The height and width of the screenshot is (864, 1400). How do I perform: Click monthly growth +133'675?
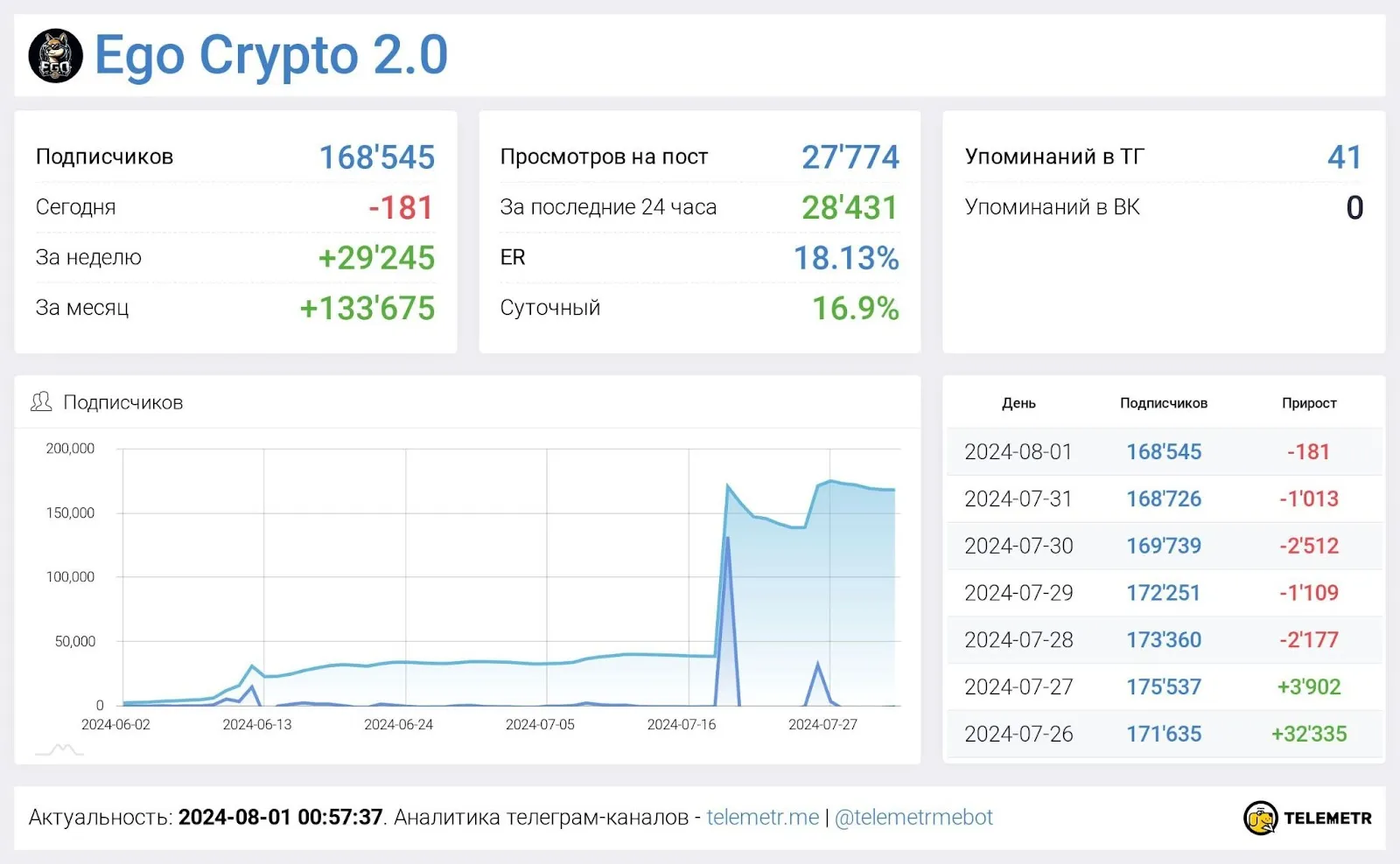click(x=367, y=308)
